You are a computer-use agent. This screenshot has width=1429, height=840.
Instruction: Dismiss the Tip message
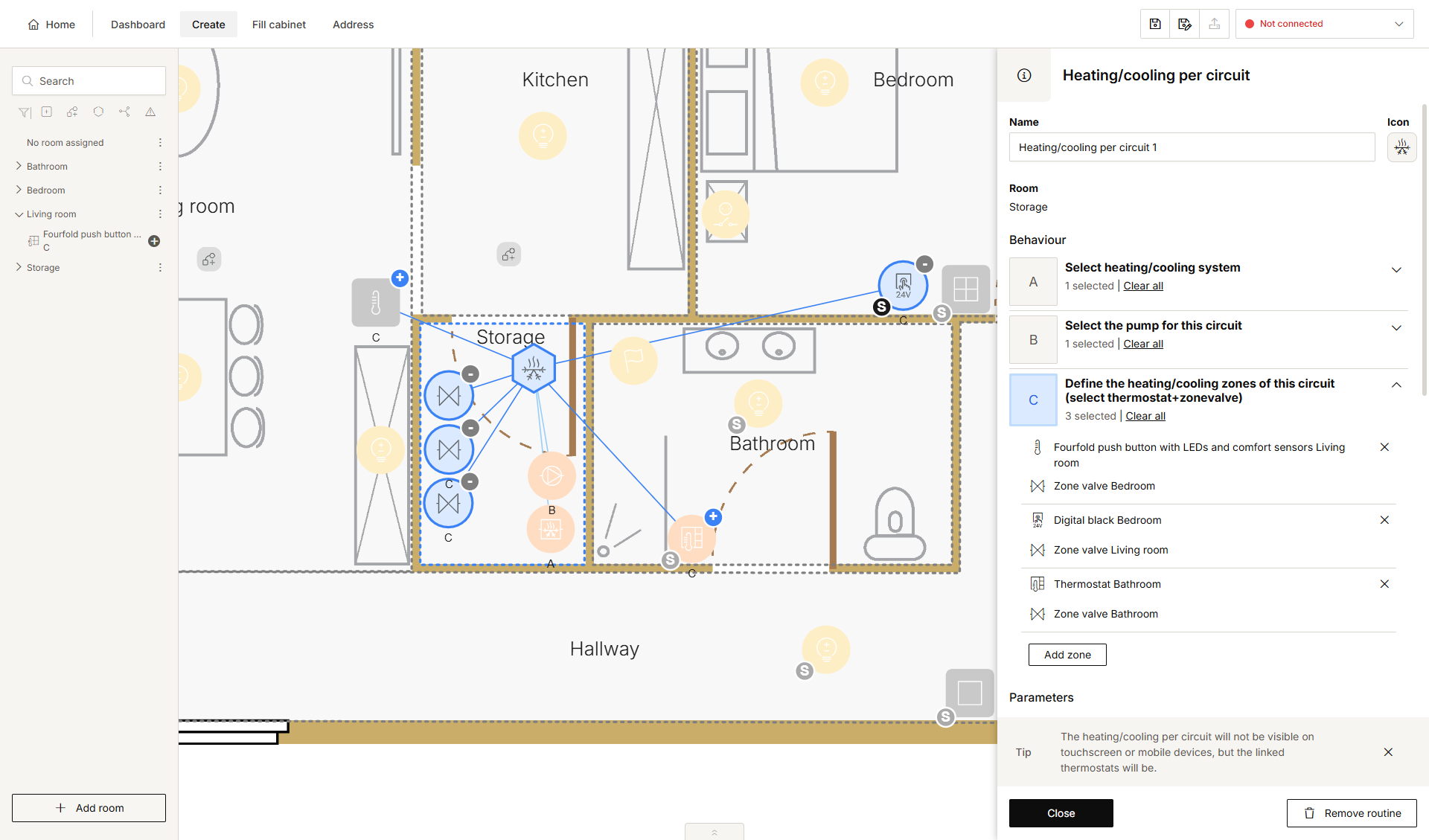(1388, 752)
